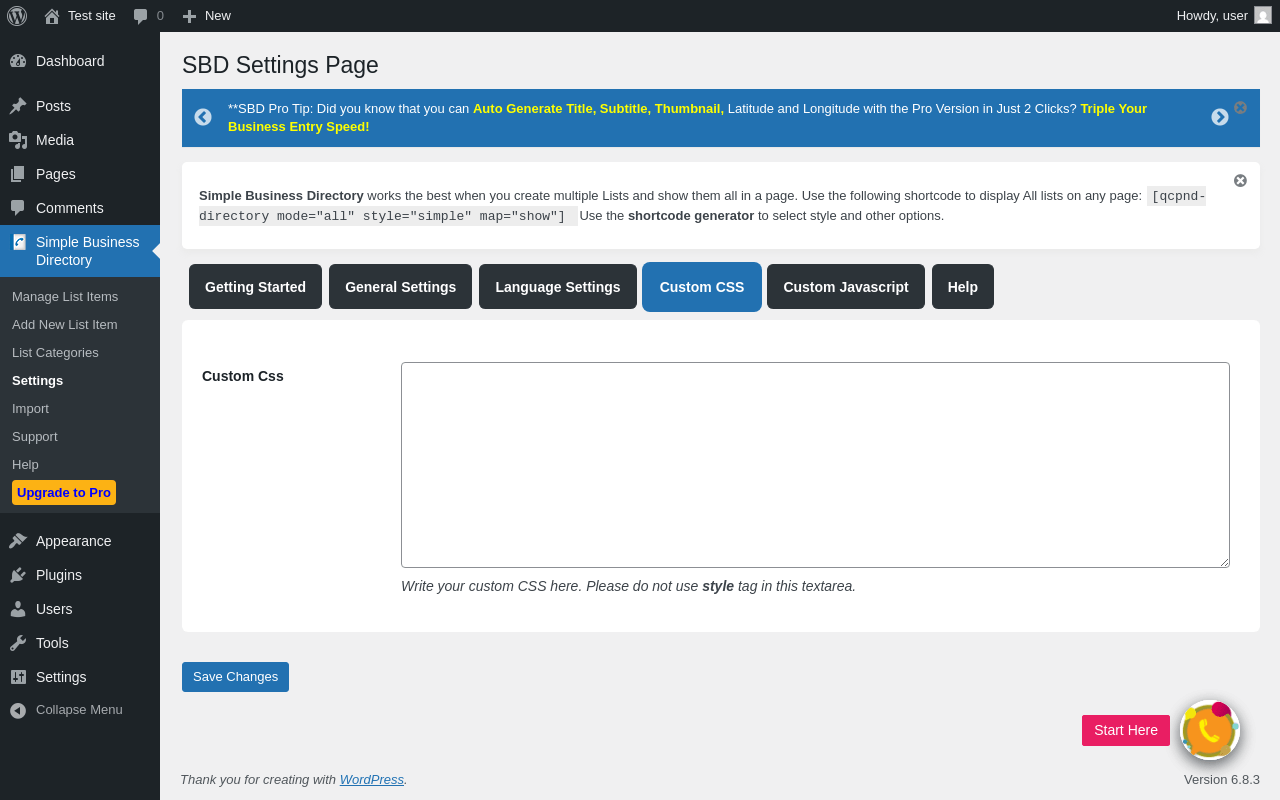
Task: Click the Dashboard gauge icon
Action: pyautogui.click(x=18, y=61)
